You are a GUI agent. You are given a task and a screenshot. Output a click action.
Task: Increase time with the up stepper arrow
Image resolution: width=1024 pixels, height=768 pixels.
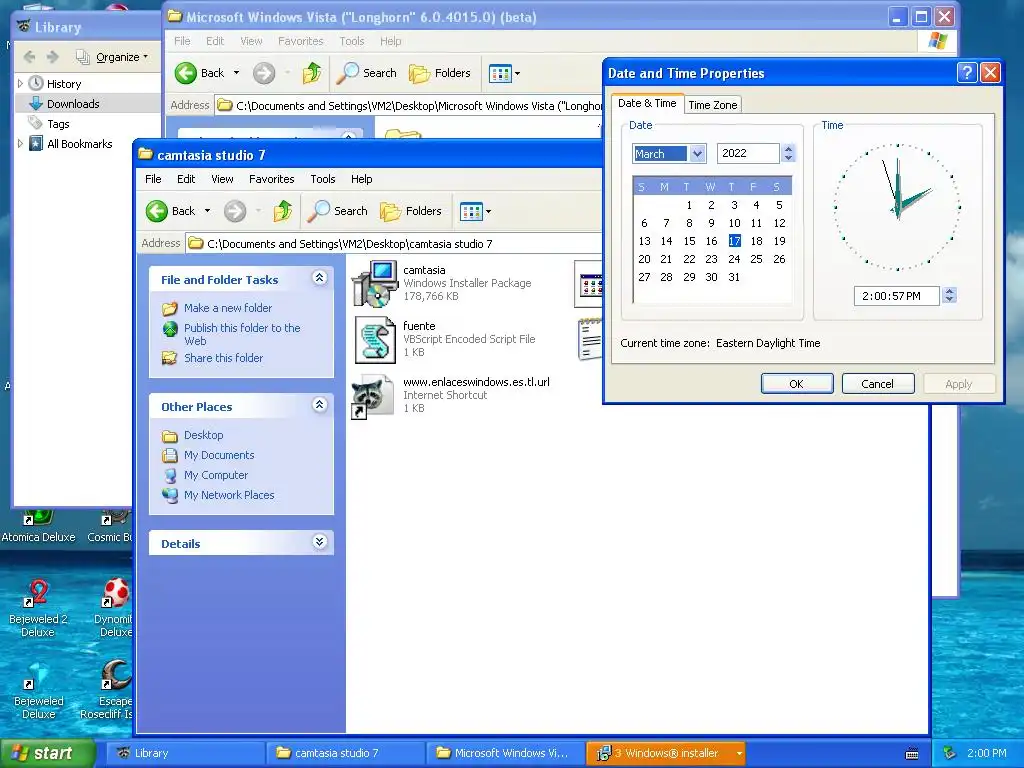click(950, 291)
